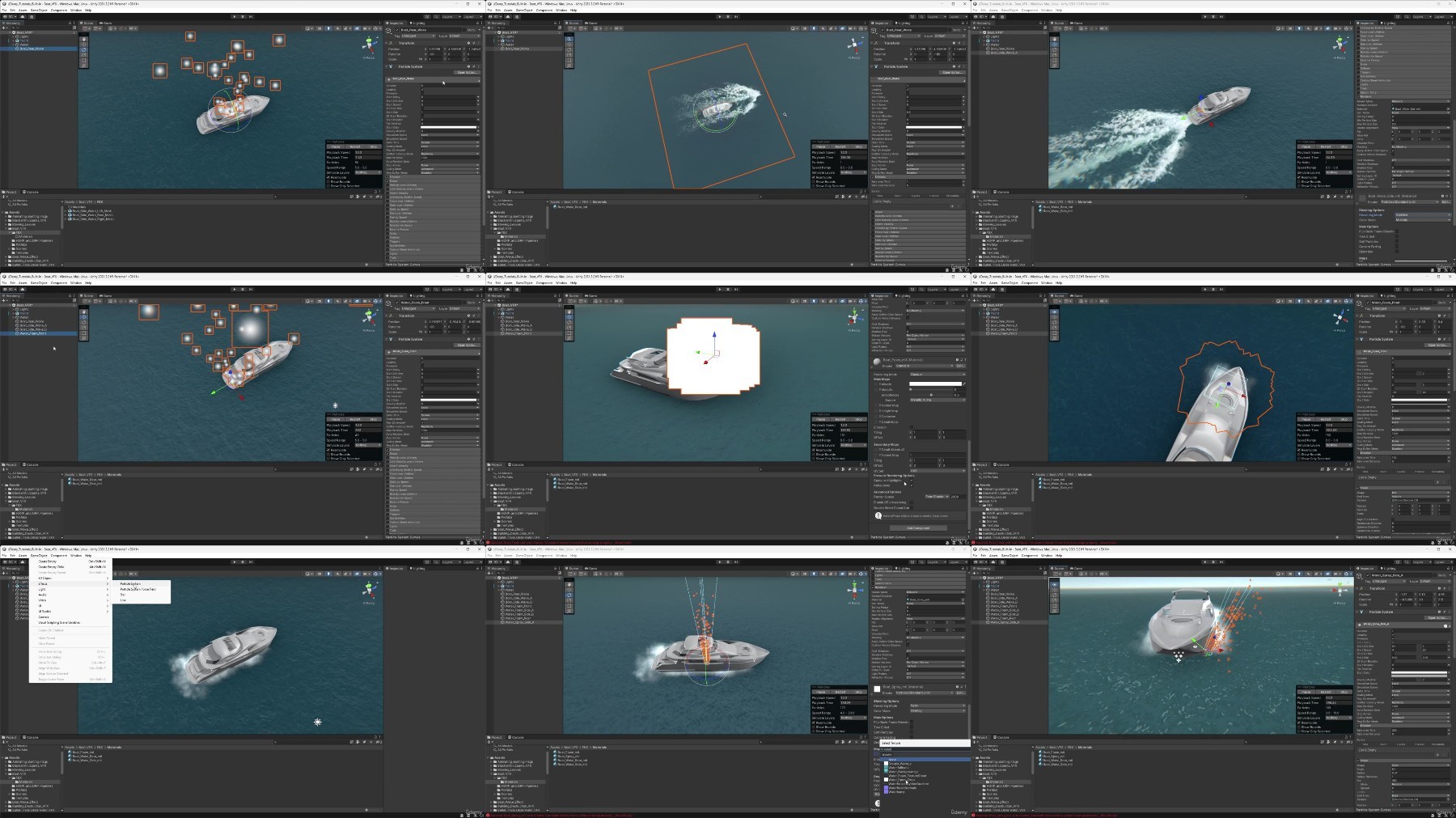Toggle the Specular Highlights checkbox

(912, 481)
